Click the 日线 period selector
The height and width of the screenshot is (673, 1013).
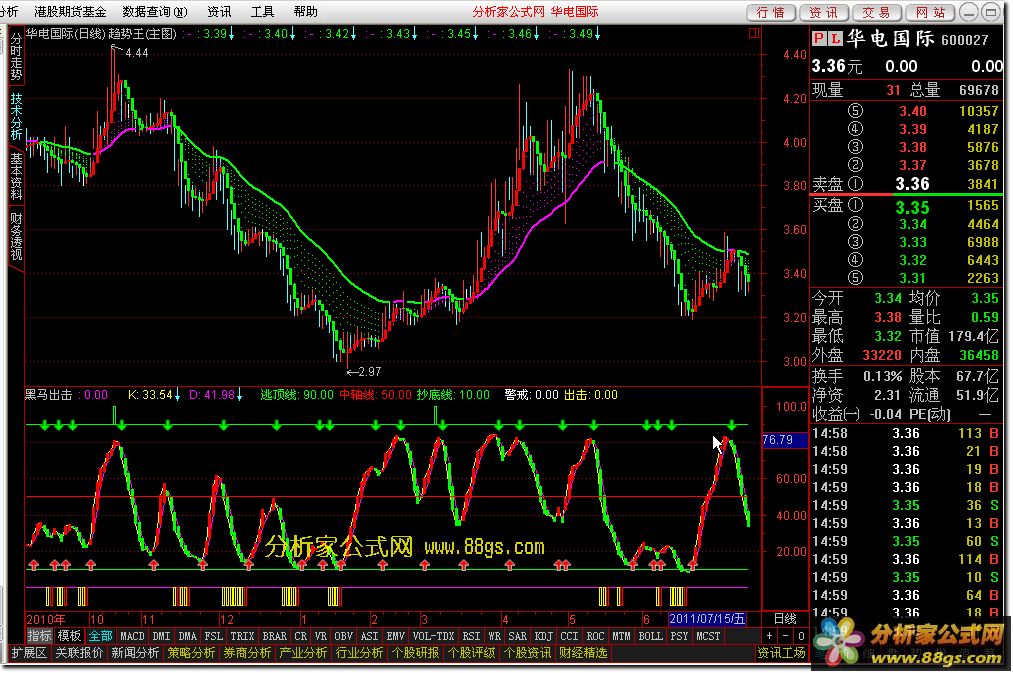(785, 619)
